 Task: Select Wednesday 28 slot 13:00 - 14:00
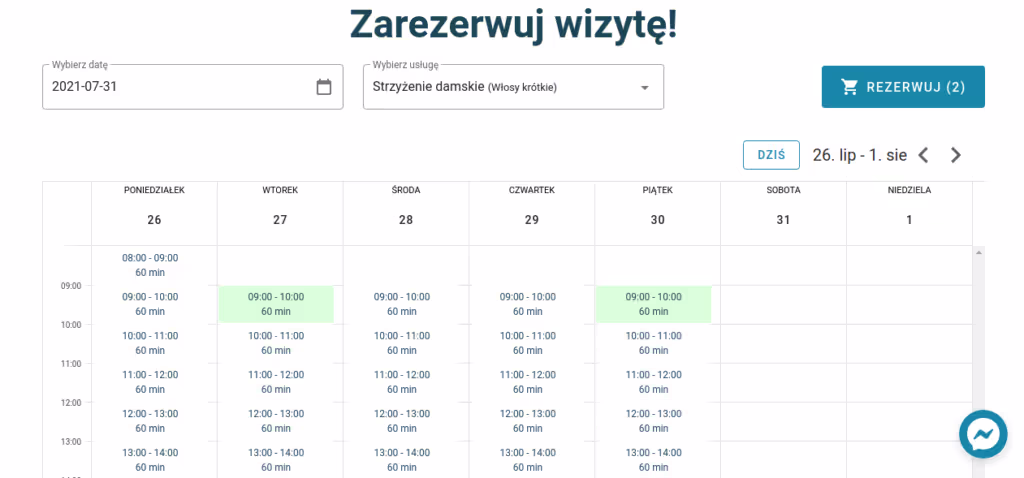[402, 460]
